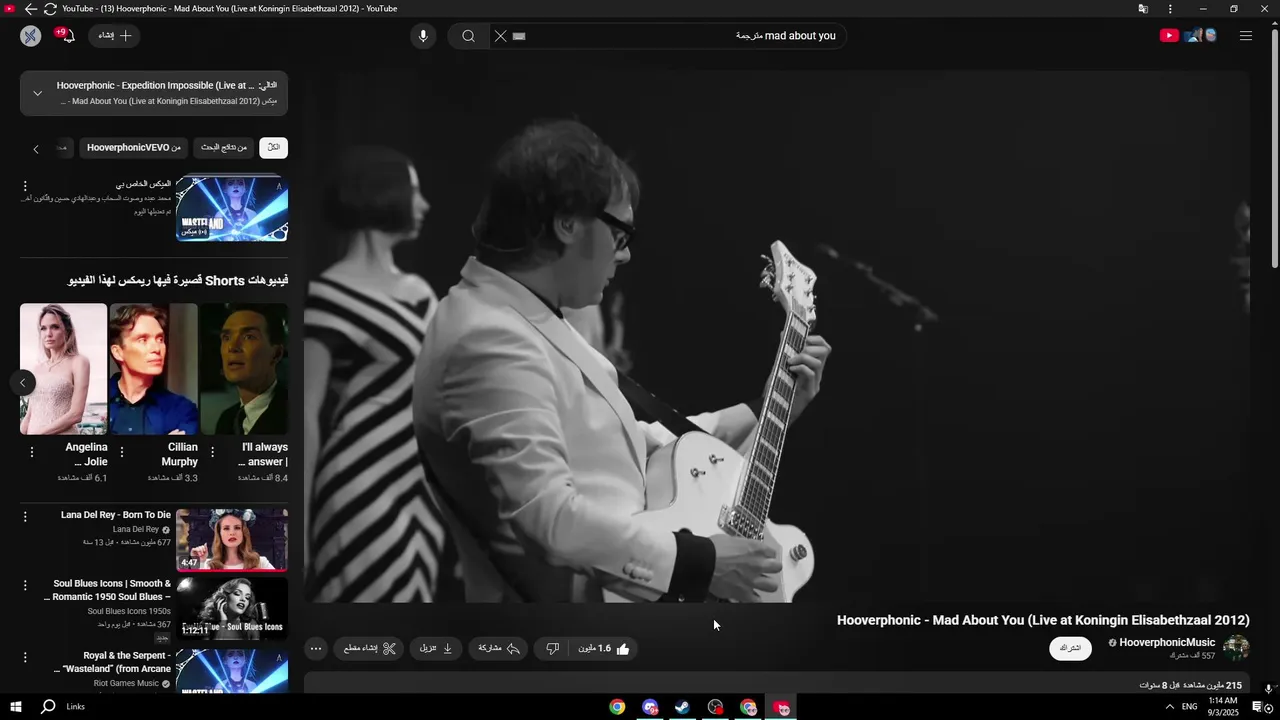Open the Cillian Murphy short thumbnail
The height and width of the screenshot is (720, 1280).
[x=153, y=369]
